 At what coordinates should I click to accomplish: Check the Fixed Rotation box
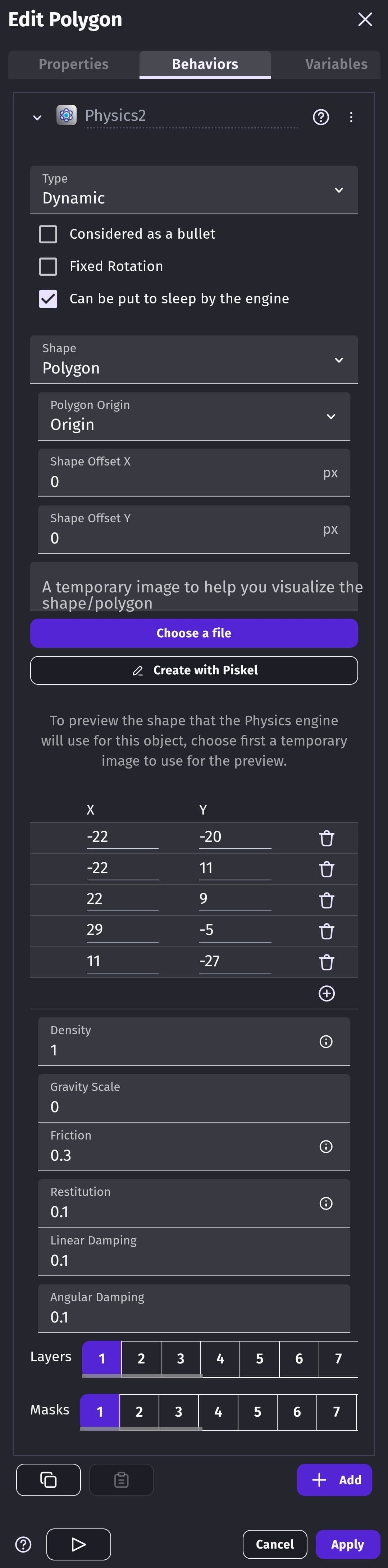click(x=48, y=267)
